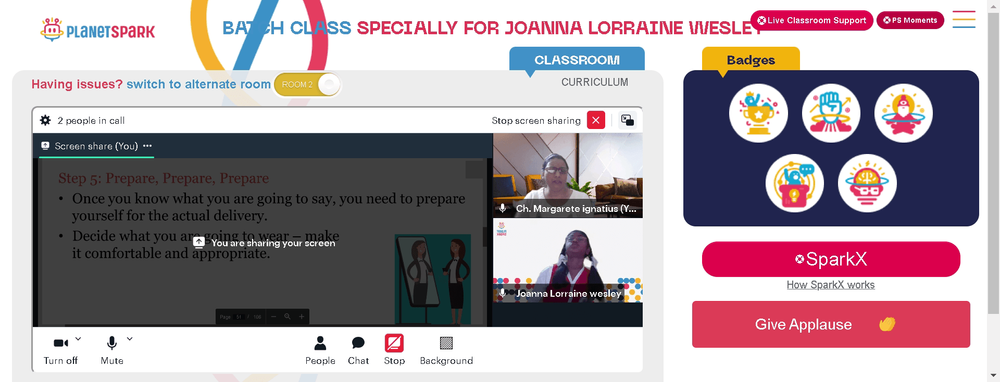Award the raised fist badge
This screenshot has width=1000, height=382.
click(x=831, y=113)
